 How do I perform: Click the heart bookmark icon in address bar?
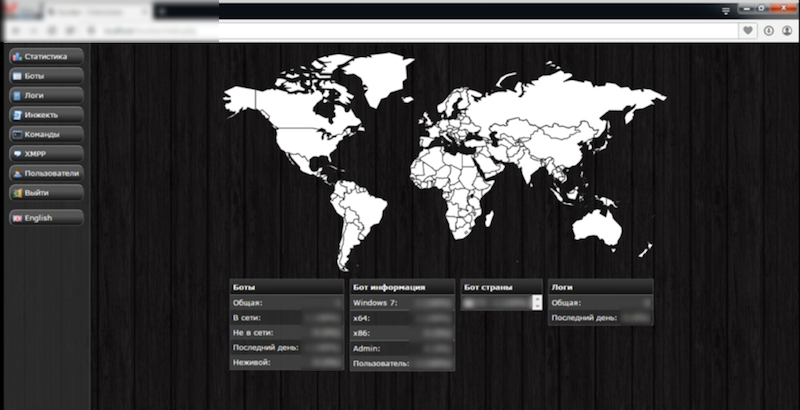748,31
